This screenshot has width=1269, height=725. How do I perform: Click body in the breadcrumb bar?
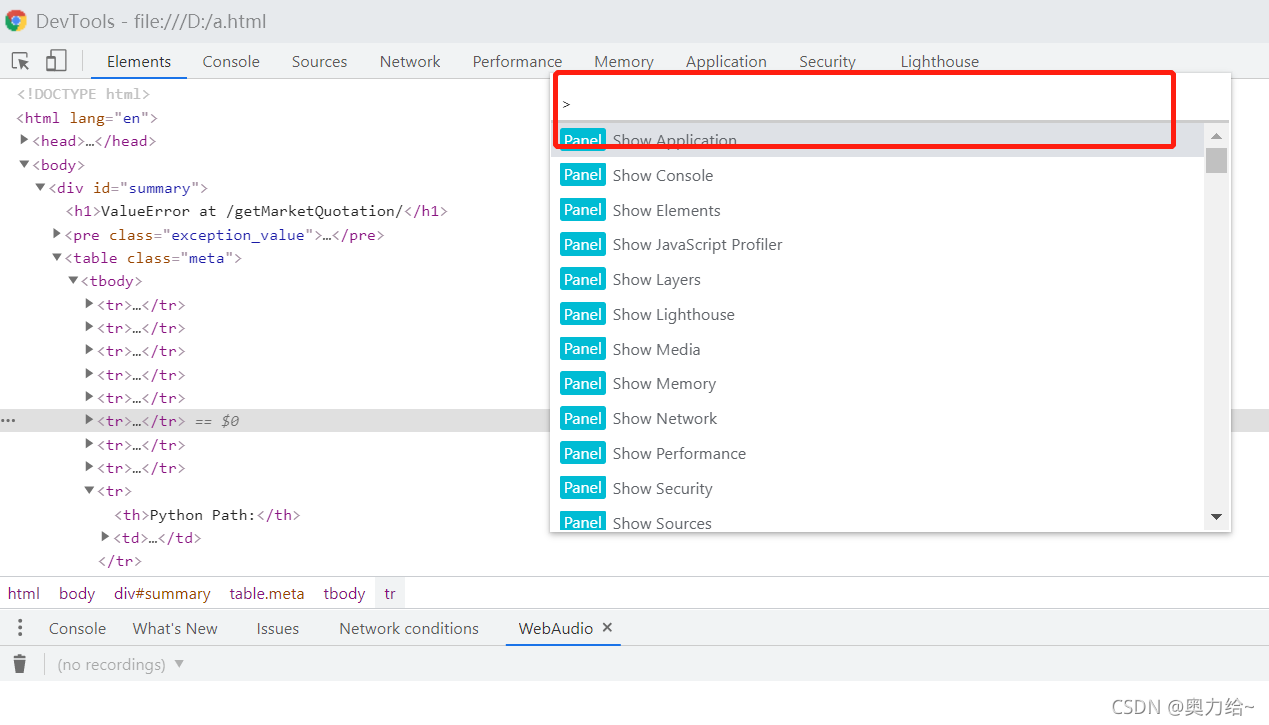[x=77, y=593]
